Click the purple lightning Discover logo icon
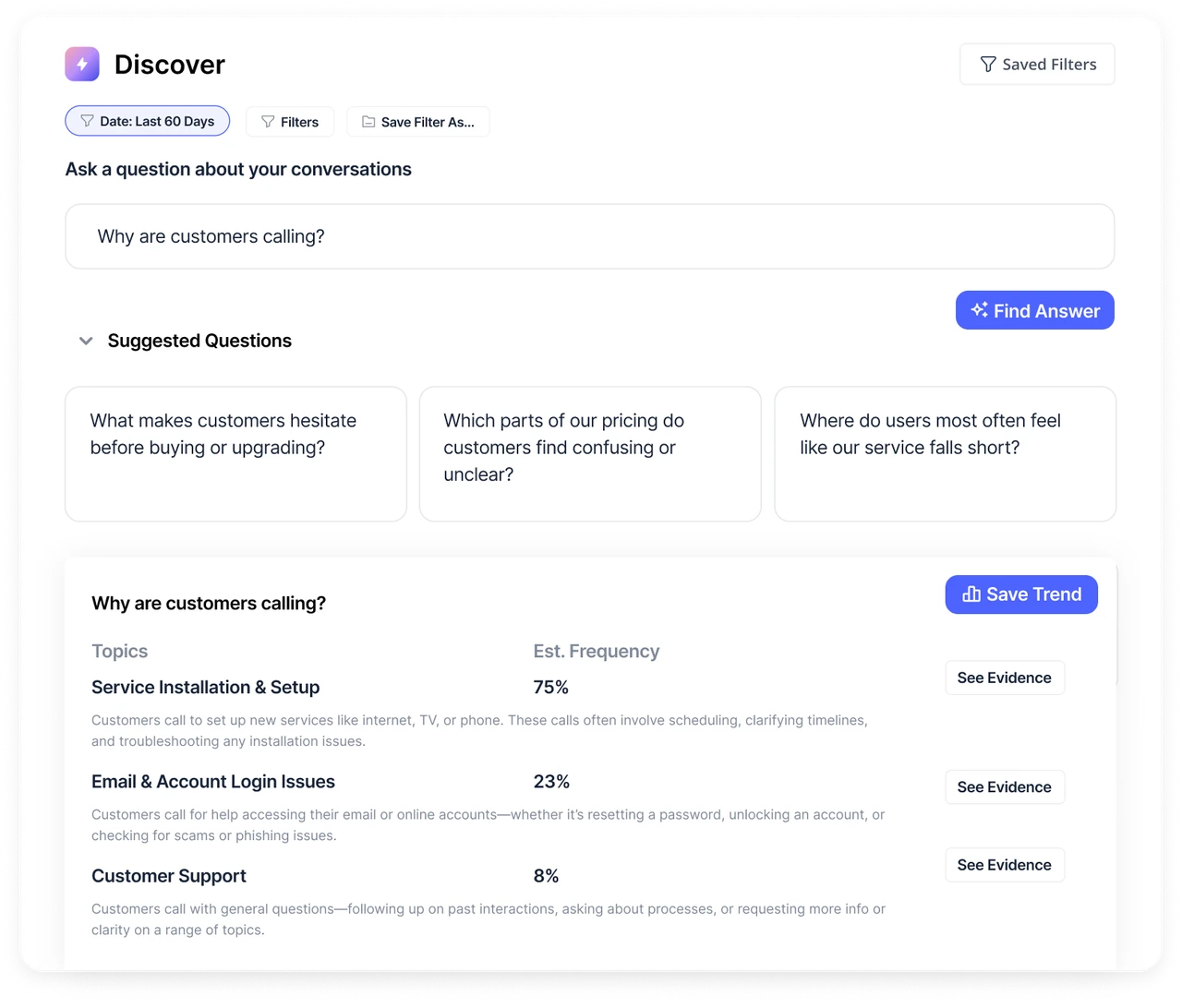Screen dimensions: 1182x1008 pyautogui.click(x=82, y=65)
